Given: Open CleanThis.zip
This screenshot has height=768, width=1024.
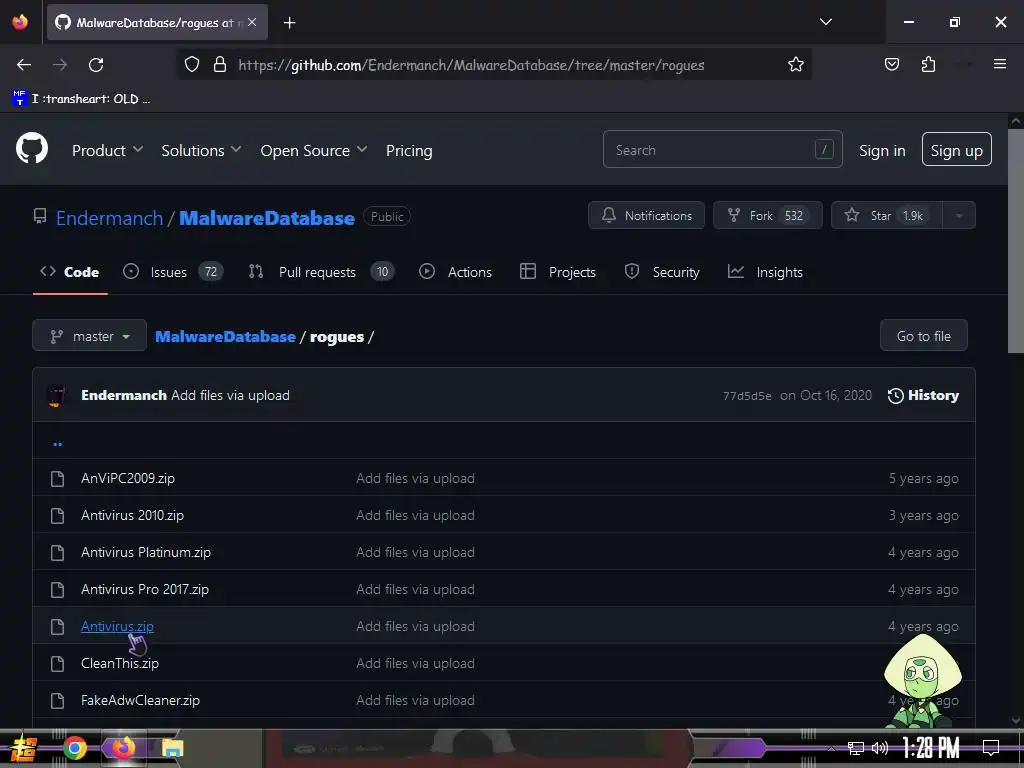Looking at the screenshot, I should tap(120, 663).
